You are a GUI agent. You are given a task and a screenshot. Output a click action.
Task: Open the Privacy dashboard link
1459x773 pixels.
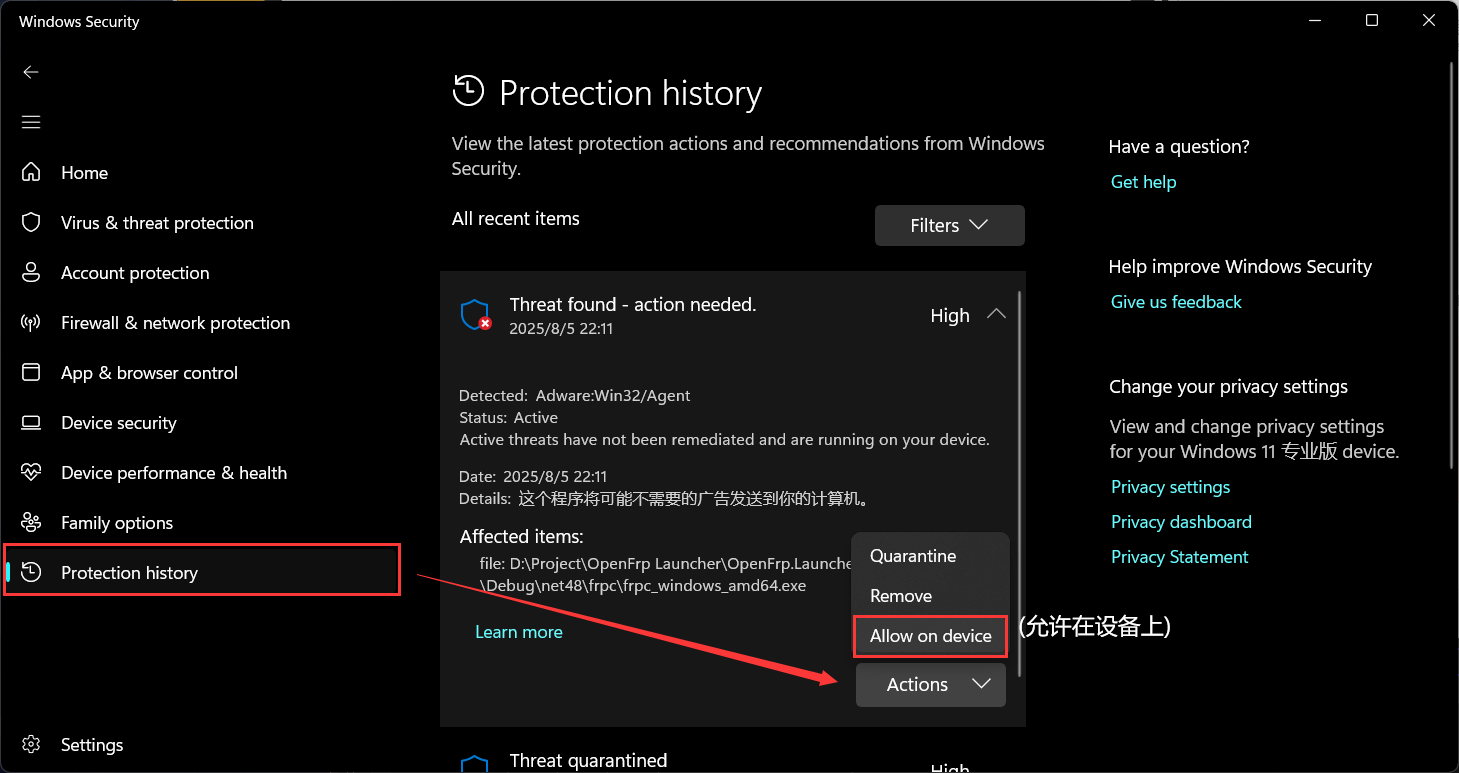click(1181, 522)
